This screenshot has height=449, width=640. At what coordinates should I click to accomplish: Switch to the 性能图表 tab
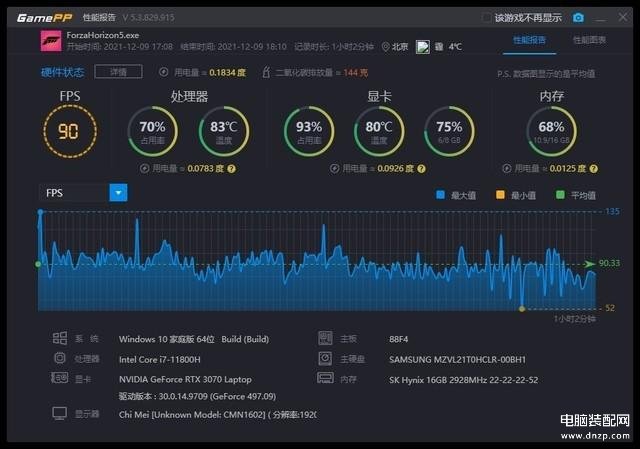click(589, 40)
